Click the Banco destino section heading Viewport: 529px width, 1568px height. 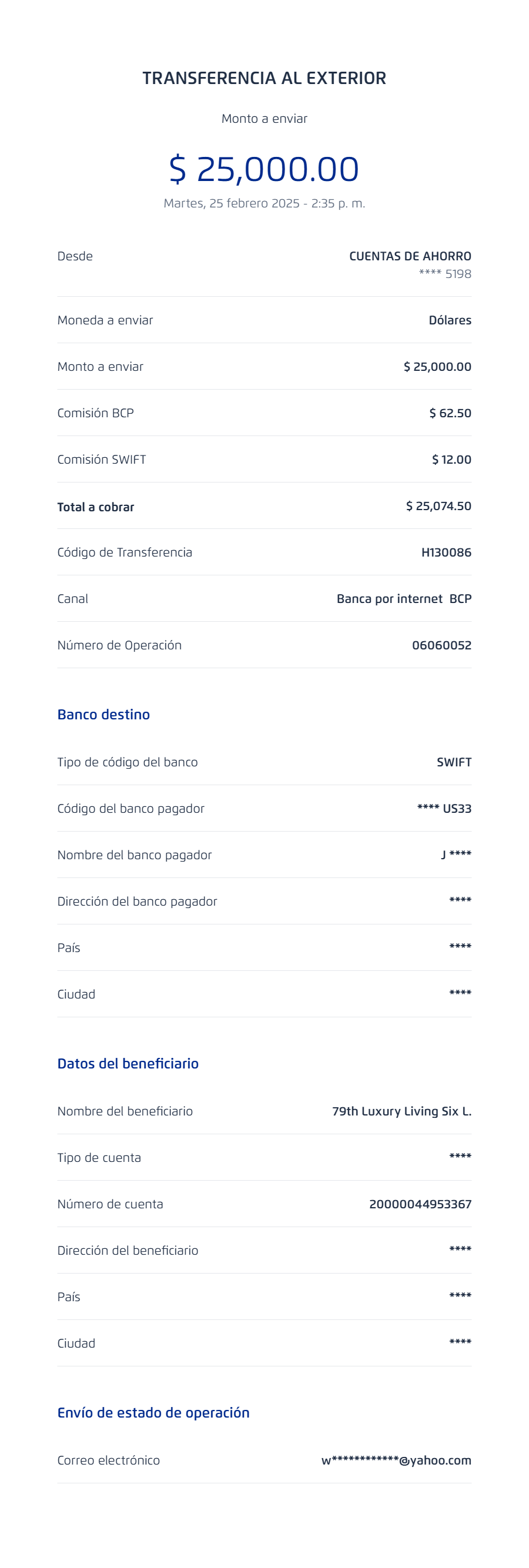click(103, 715)
